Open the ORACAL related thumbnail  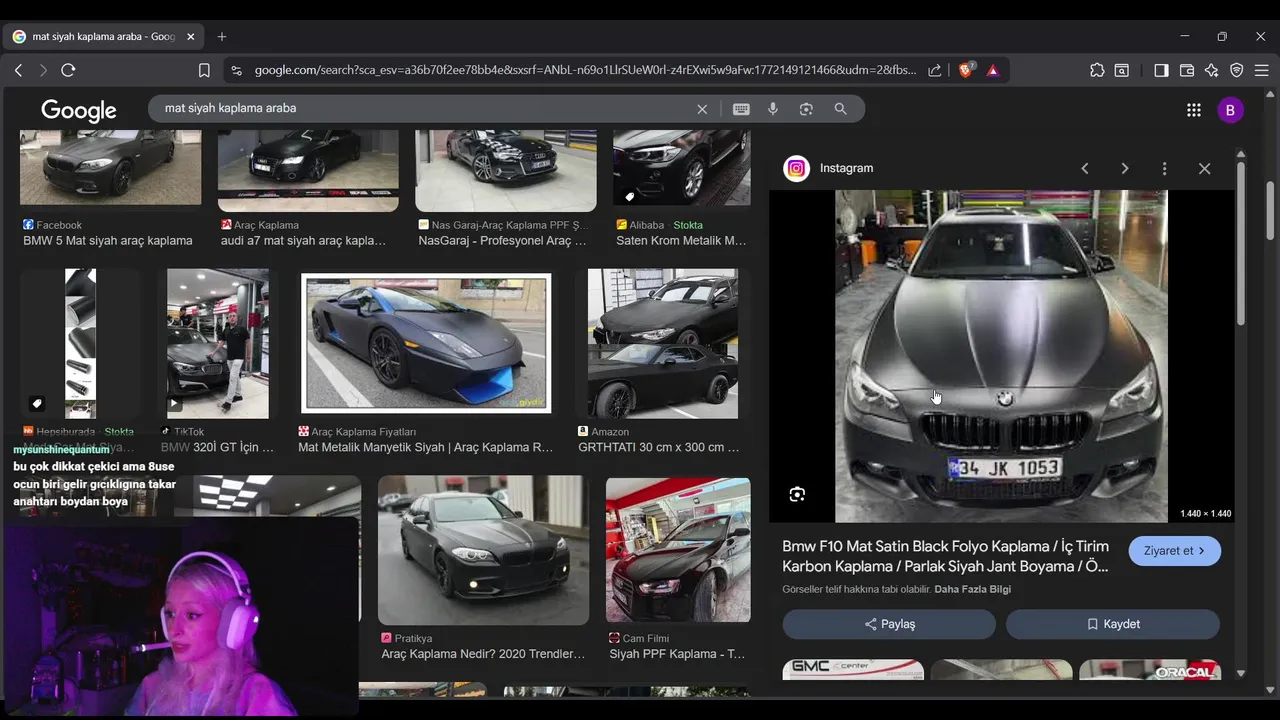pyautogui.click(x=1150, y=669)
